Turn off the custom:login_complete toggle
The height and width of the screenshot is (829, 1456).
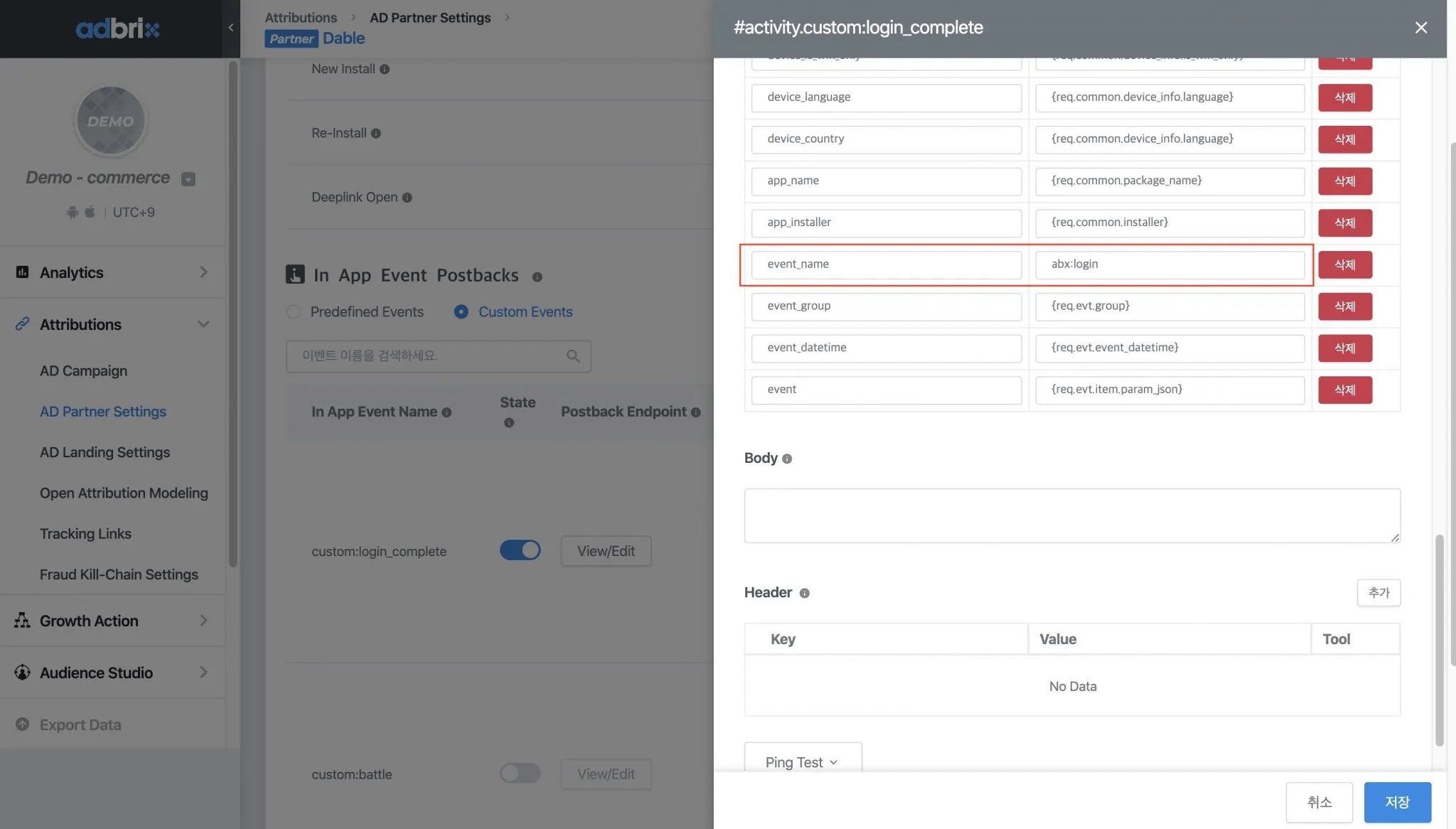(x=520, y=550)
